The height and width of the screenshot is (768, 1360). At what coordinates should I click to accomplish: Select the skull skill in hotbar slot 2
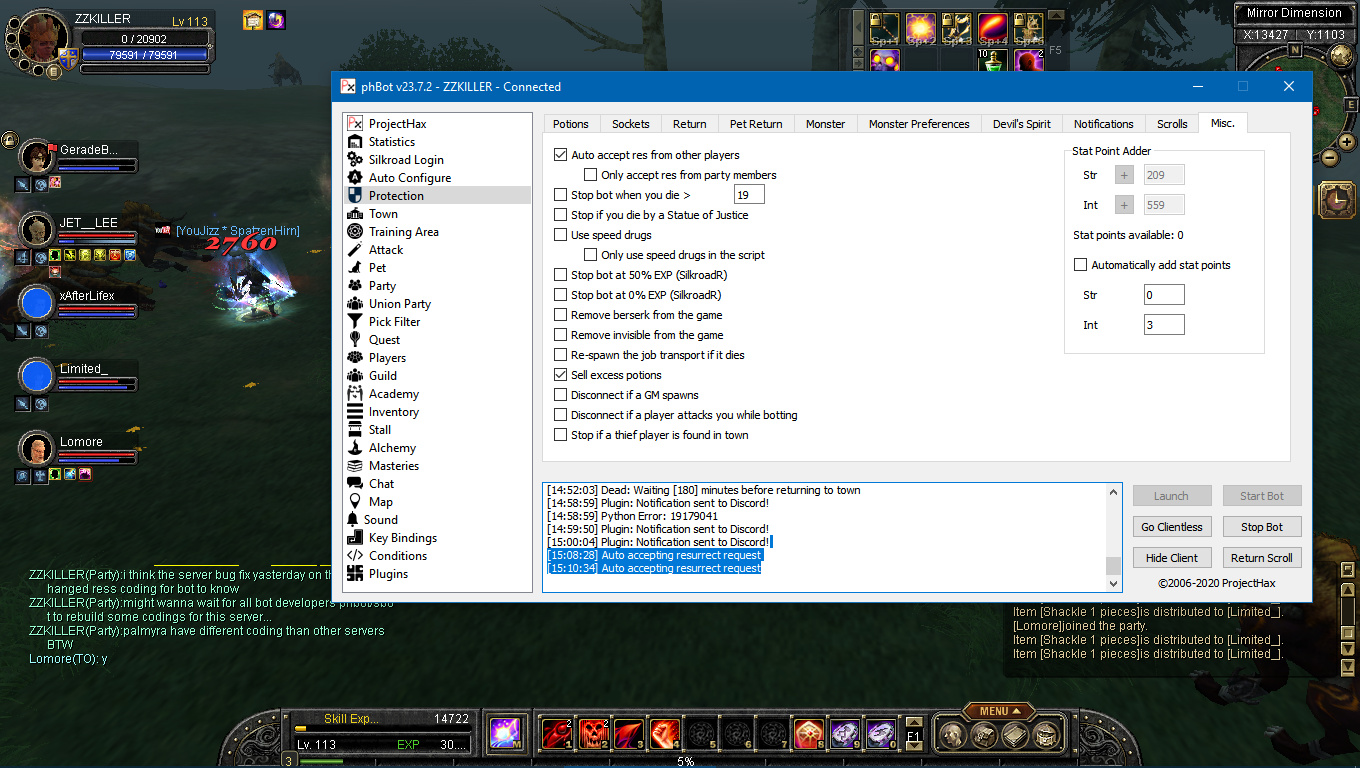click(593, 734)
